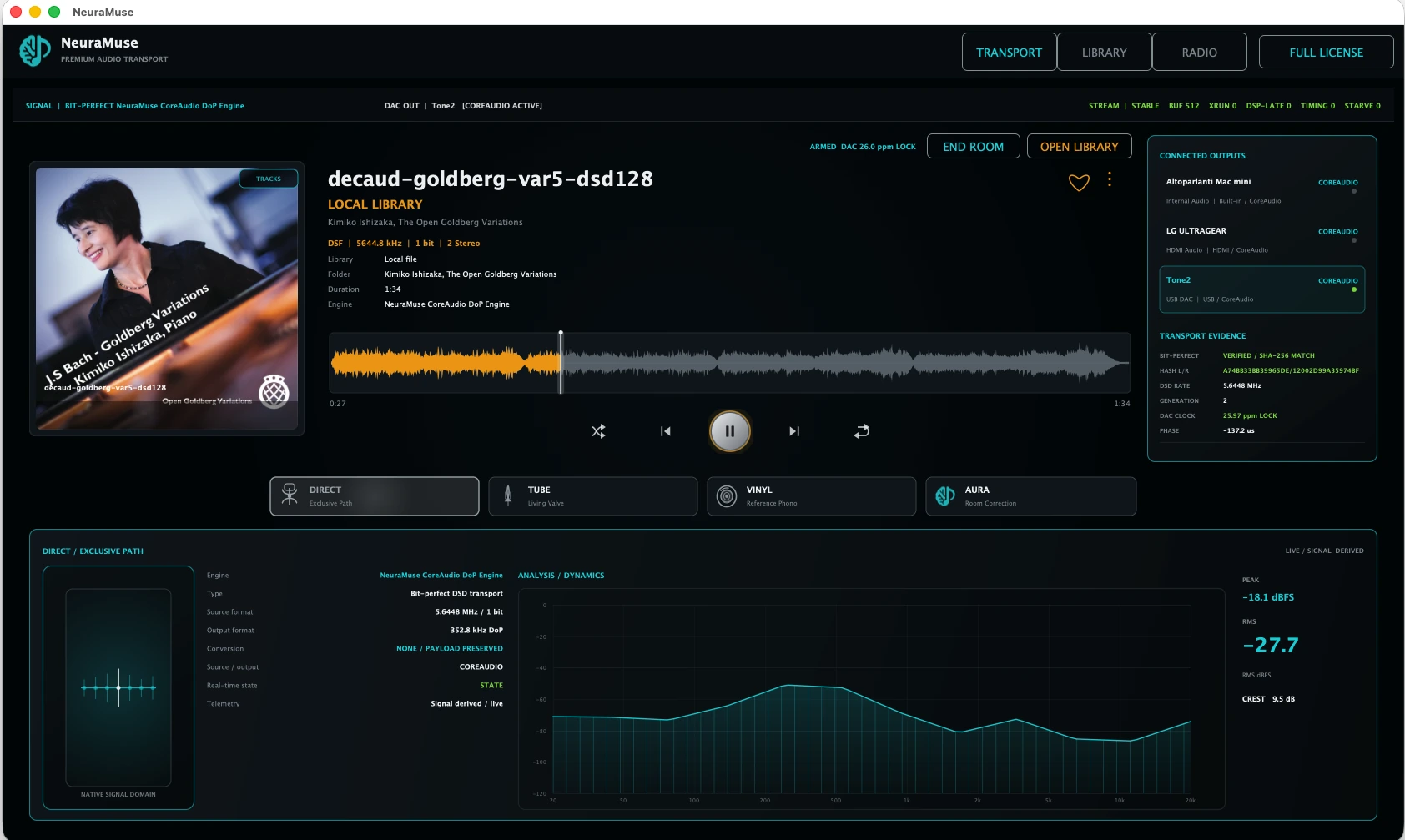The height and width of the screenshot is (840, 1405).
Task: Click the '-18.1 dBFS' peak value
Action: (1268, 597)
